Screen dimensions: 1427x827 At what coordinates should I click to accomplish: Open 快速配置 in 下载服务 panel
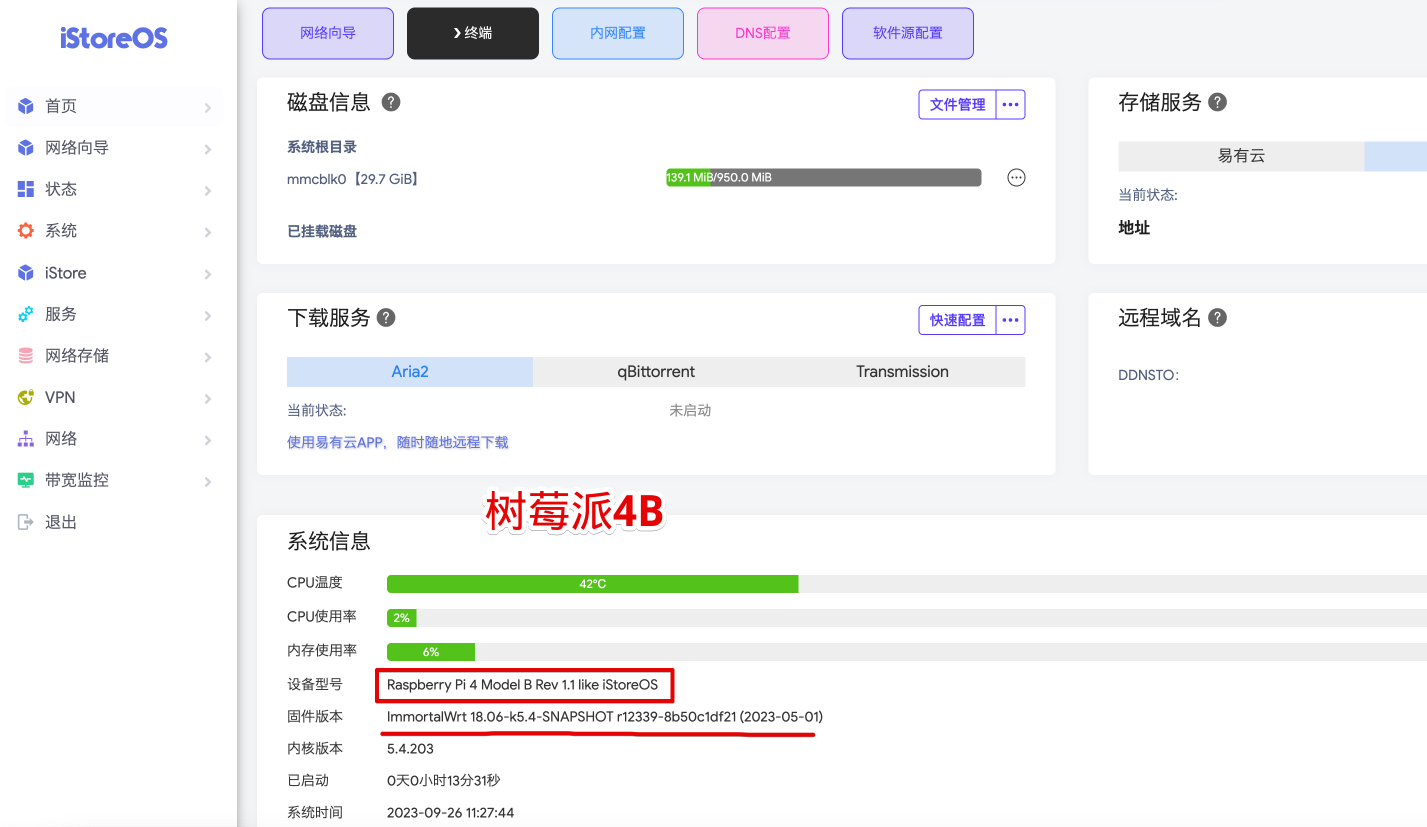click(958, 319)
